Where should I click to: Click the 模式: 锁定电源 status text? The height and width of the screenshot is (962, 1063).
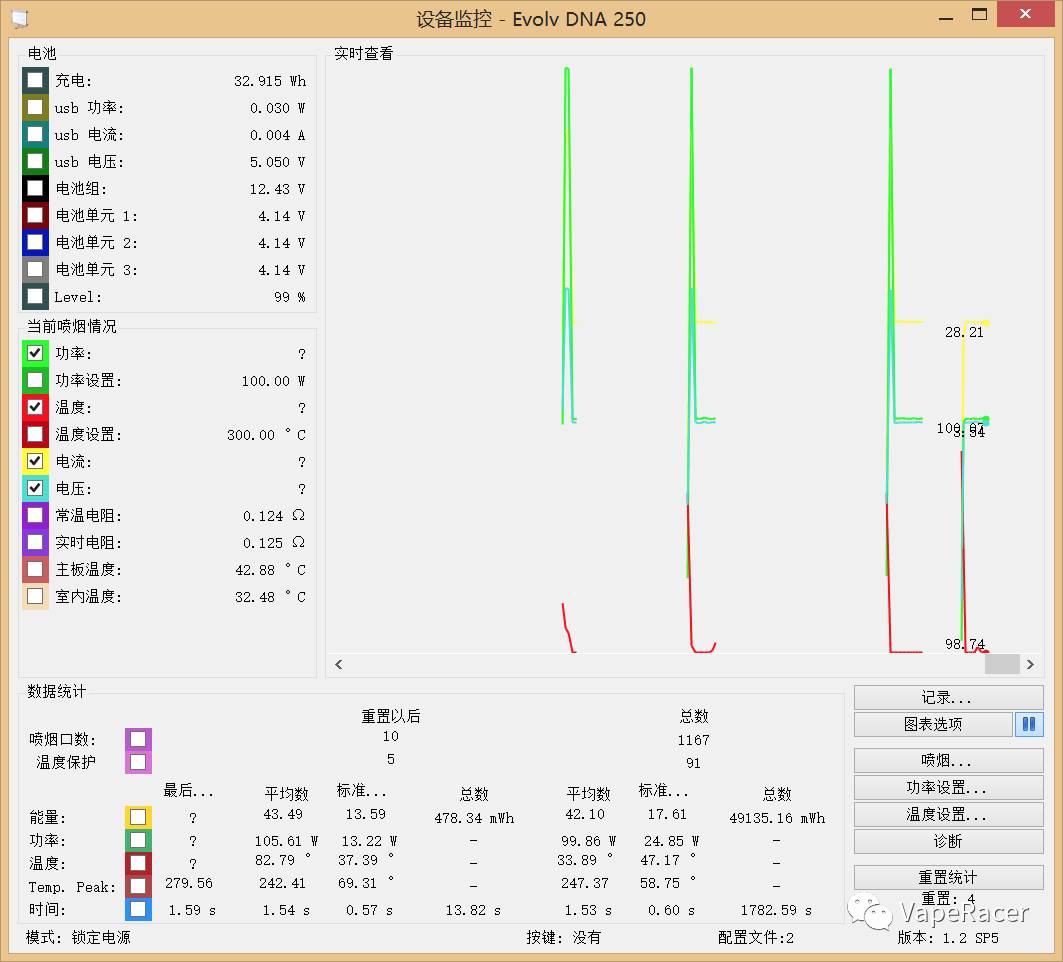point(78,938)
